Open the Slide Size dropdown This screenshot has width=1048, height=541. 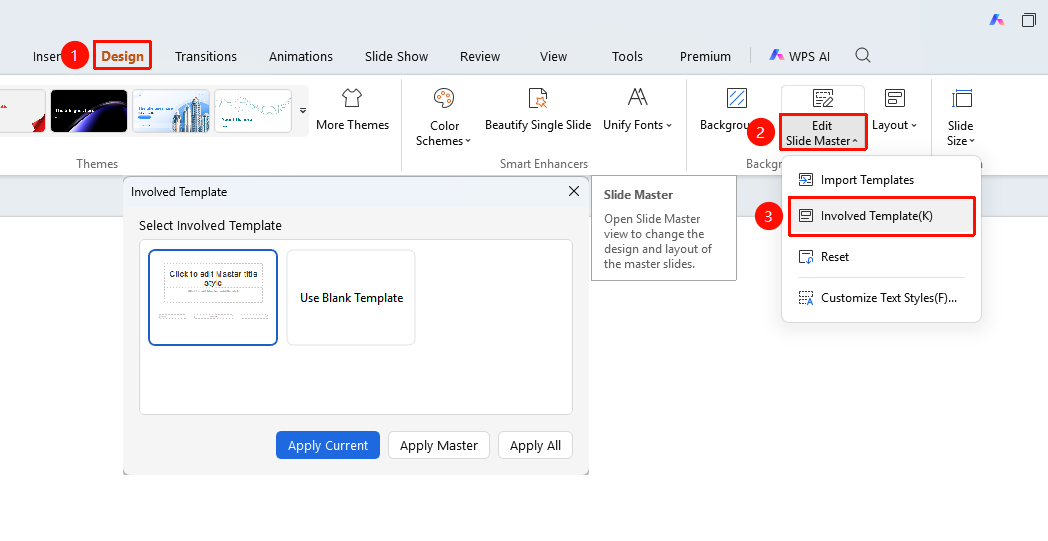960,117
